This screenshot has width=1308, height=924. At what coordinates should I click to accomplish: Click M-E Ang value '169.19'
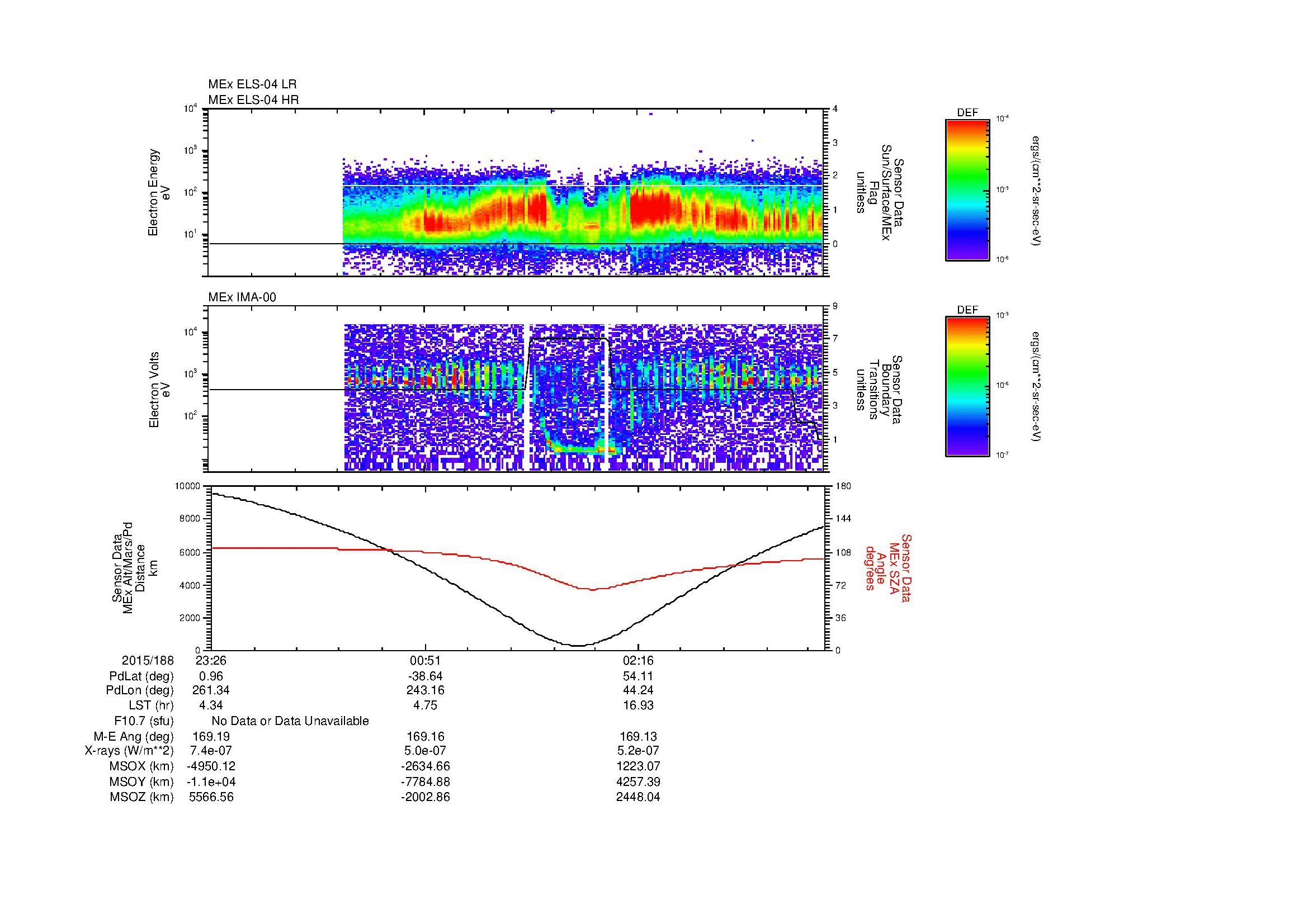[x=211, y=737]
